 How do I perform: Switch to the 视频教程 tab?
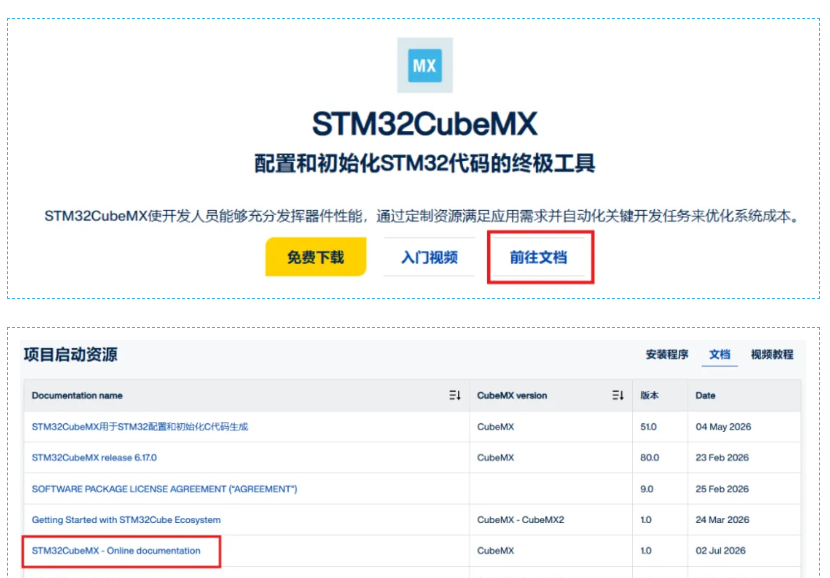772,355
